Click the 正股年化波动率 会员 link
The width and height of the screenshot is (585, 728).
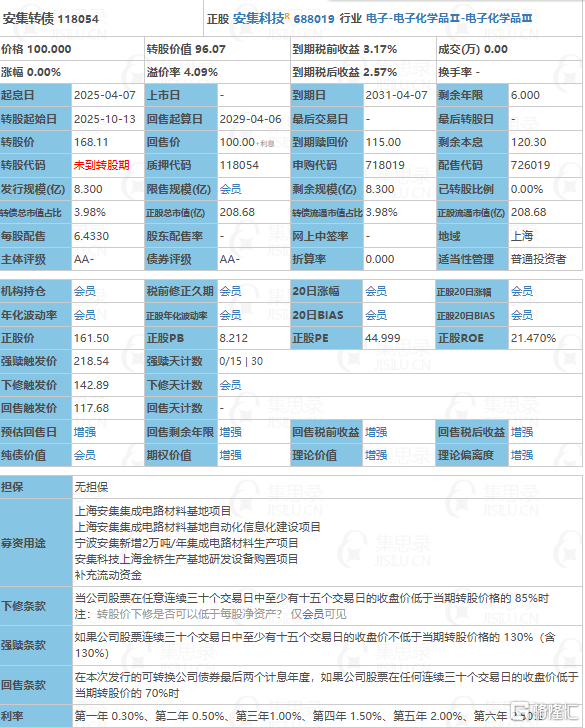[x=230, y=315]
